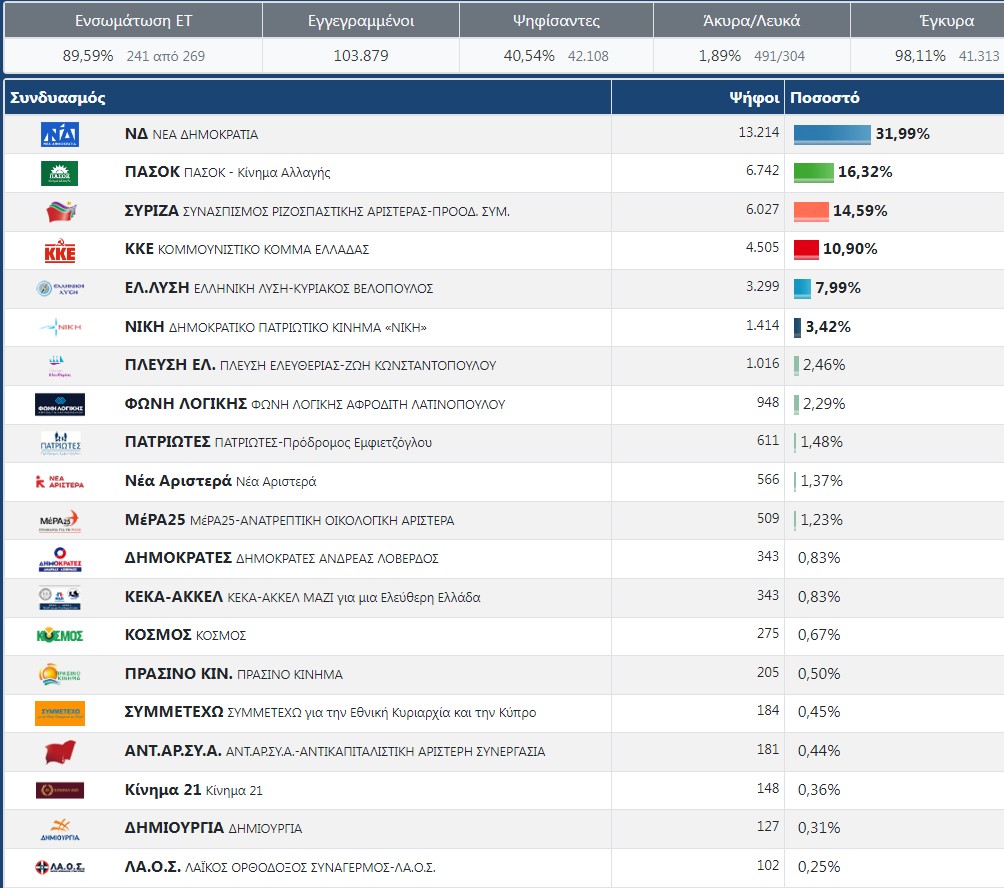
Task: Open the ΠΑΤΡΙΩΤΕΣ party name link
Action: coord(167,442)
